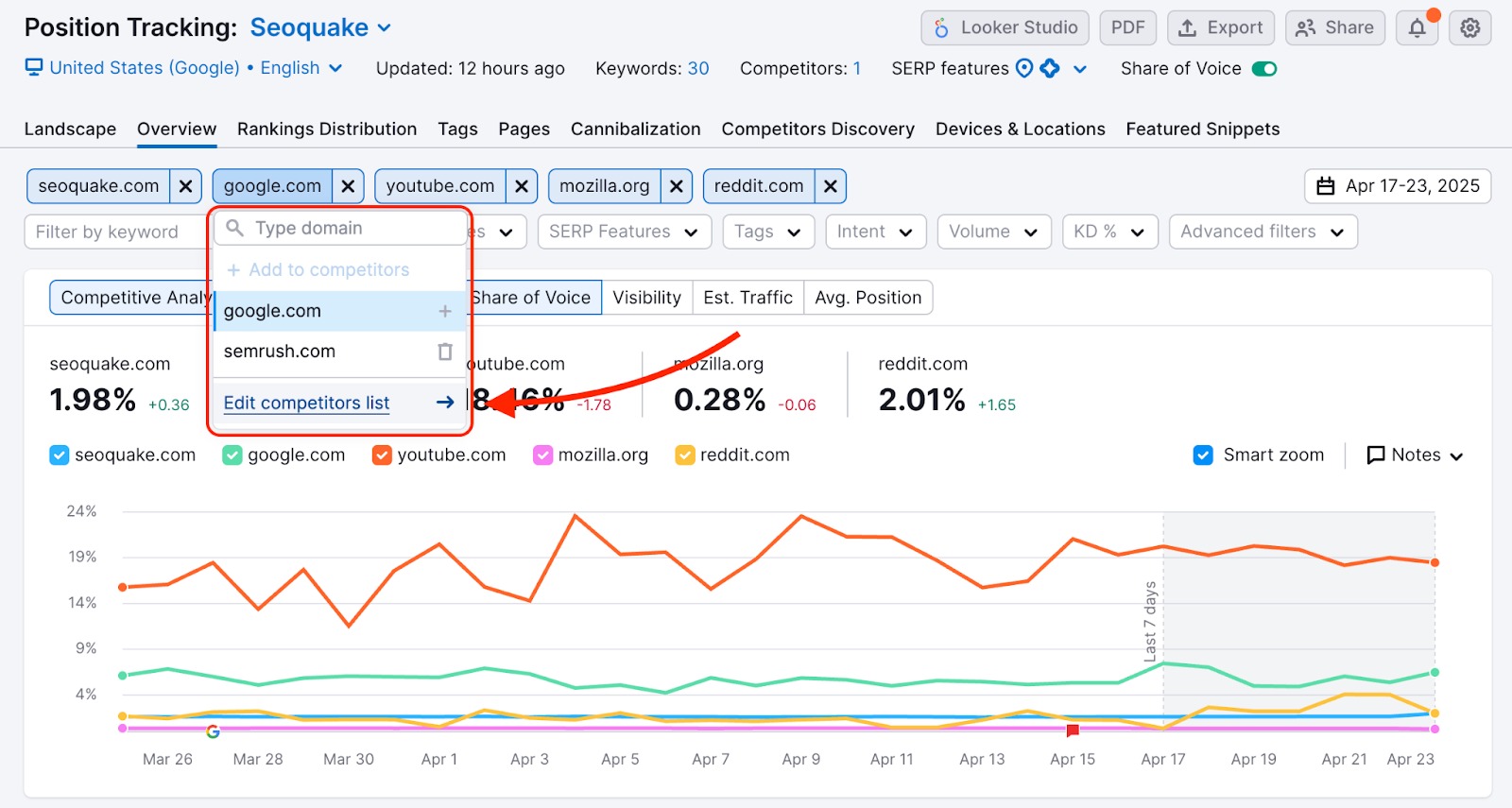Open the notifications bell icon
Image resolution: width=1512 pixels, height=808 pixels.
click(x=1417, y=28)
